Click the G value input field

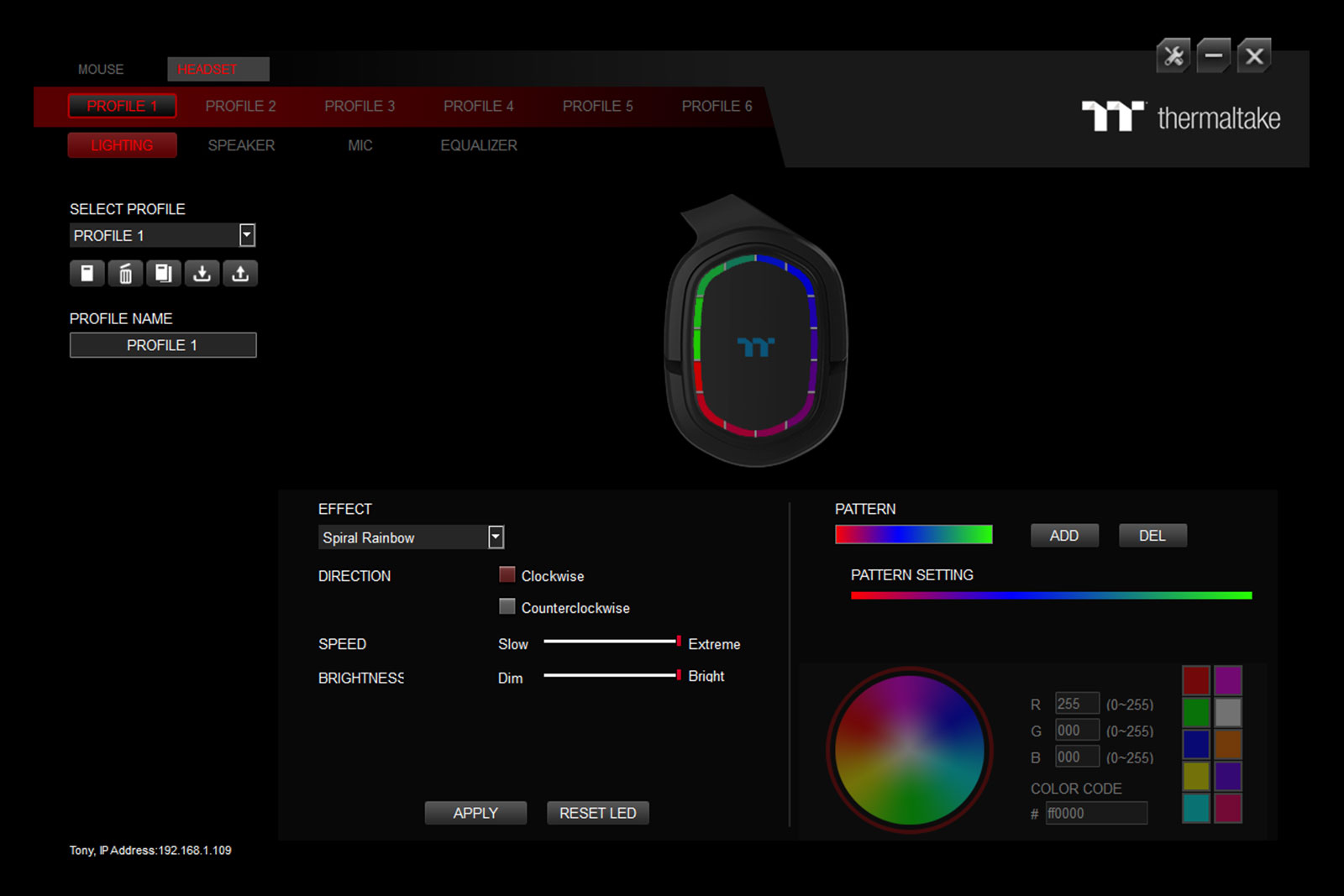(x=1078, y=731)
